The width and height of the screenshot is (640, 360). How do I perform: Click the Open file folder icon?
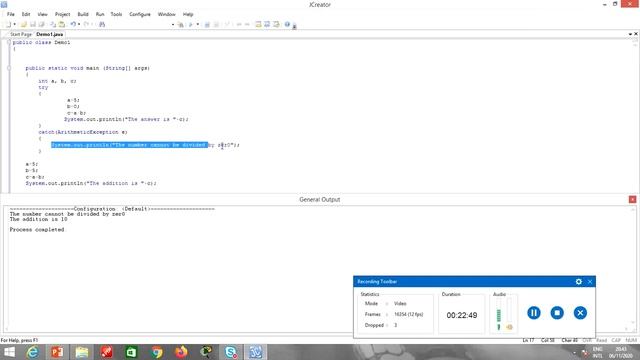point(24,24)
